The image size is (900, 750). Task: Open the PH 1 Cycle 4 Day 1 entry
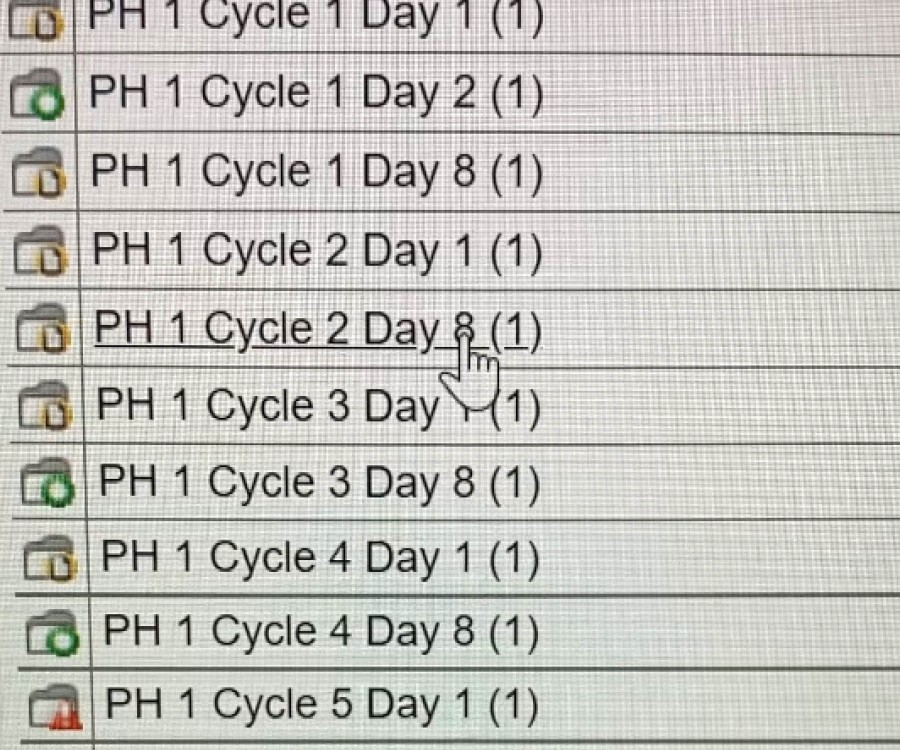coord(321,558)
